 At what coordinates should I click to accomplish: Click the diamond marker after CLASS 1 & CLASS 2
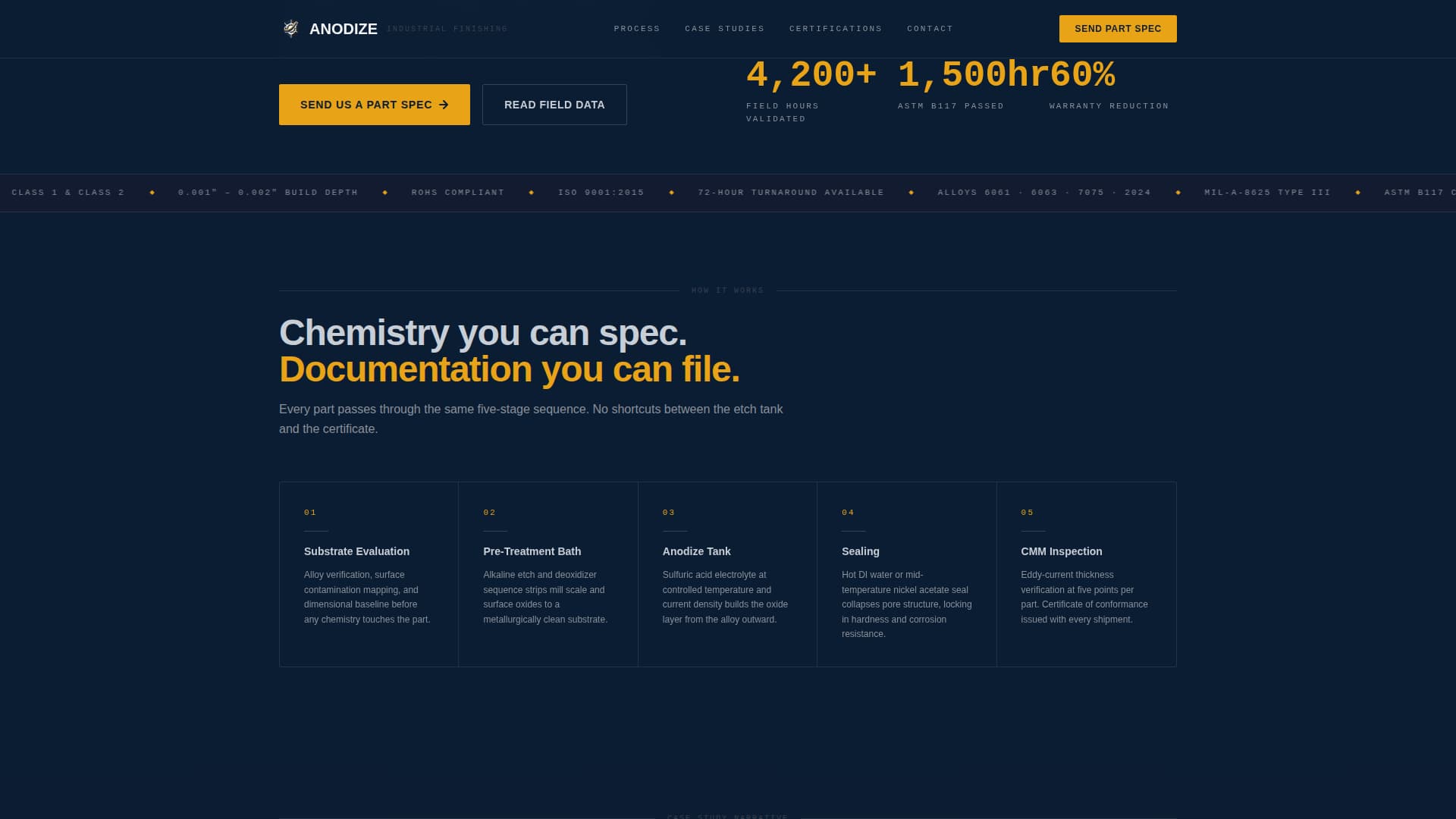pyautogui.click(x=153, y=193)
